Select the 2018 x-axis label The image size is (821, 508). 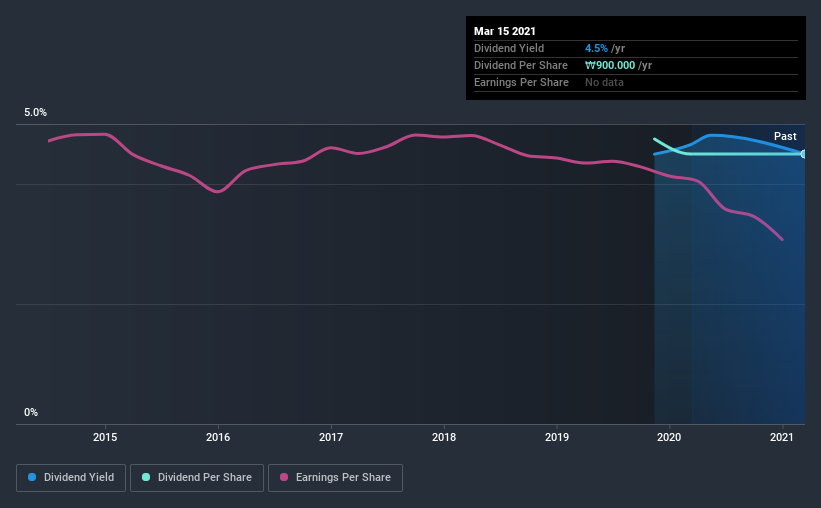click(x=444, y=437)
